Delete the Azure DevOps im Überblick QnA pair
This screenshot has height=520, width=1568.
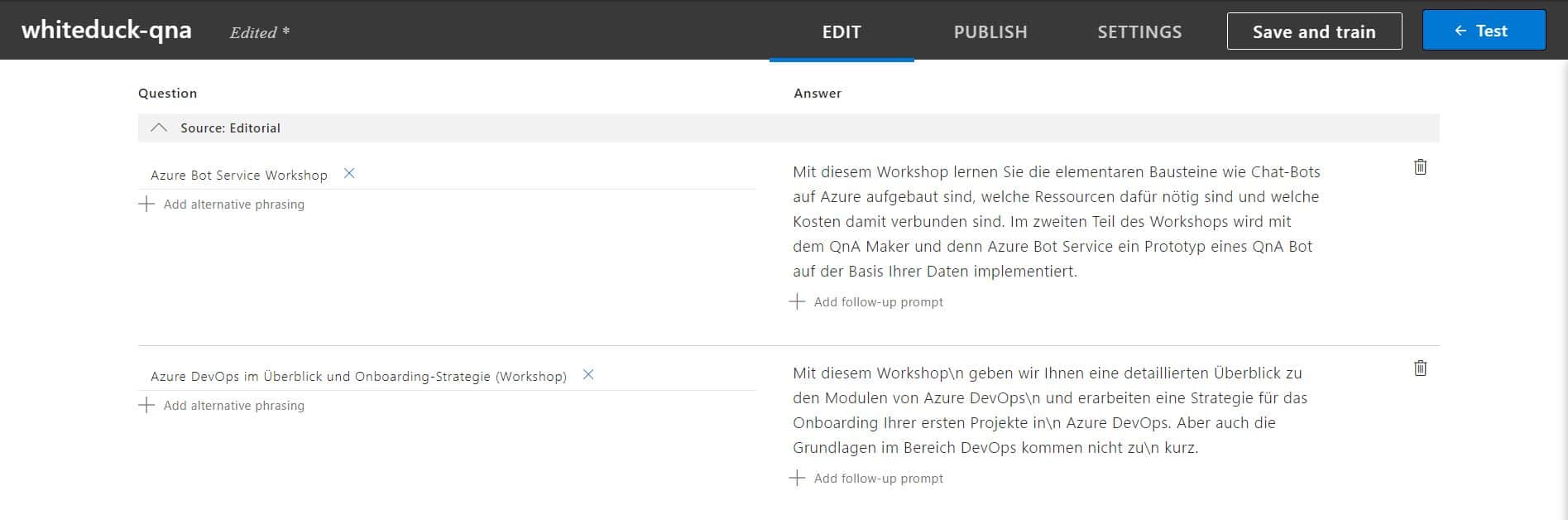coord(1420,368)
